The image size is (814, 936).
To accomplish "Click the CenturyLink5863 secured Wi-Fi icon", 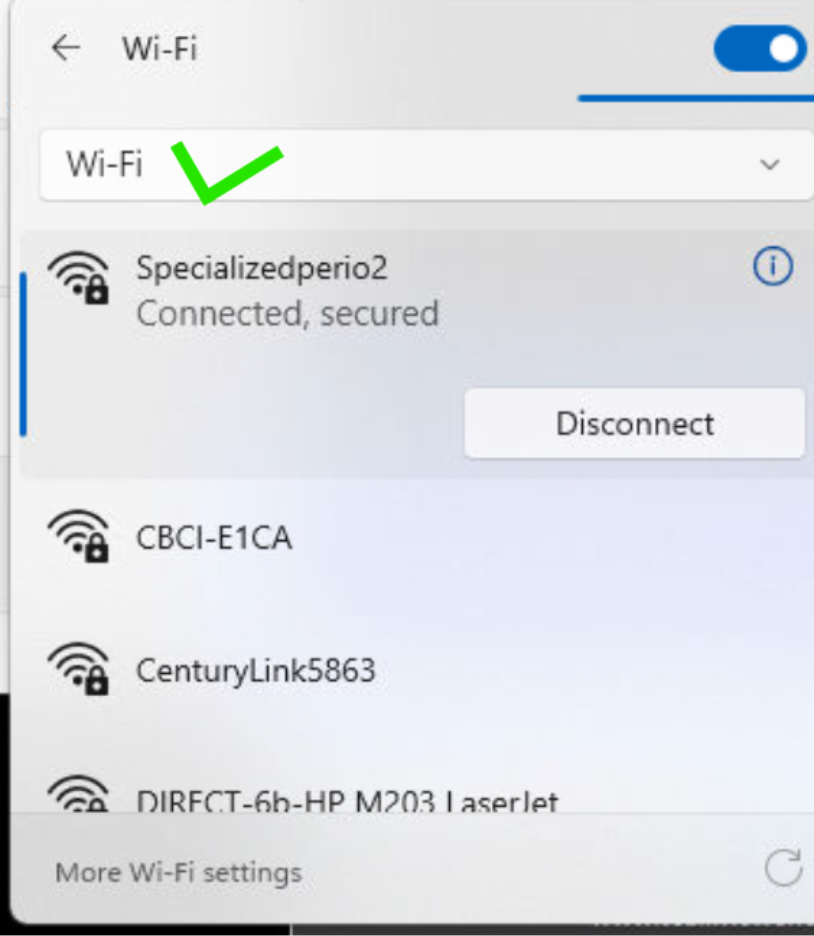I will coord(79,669).
